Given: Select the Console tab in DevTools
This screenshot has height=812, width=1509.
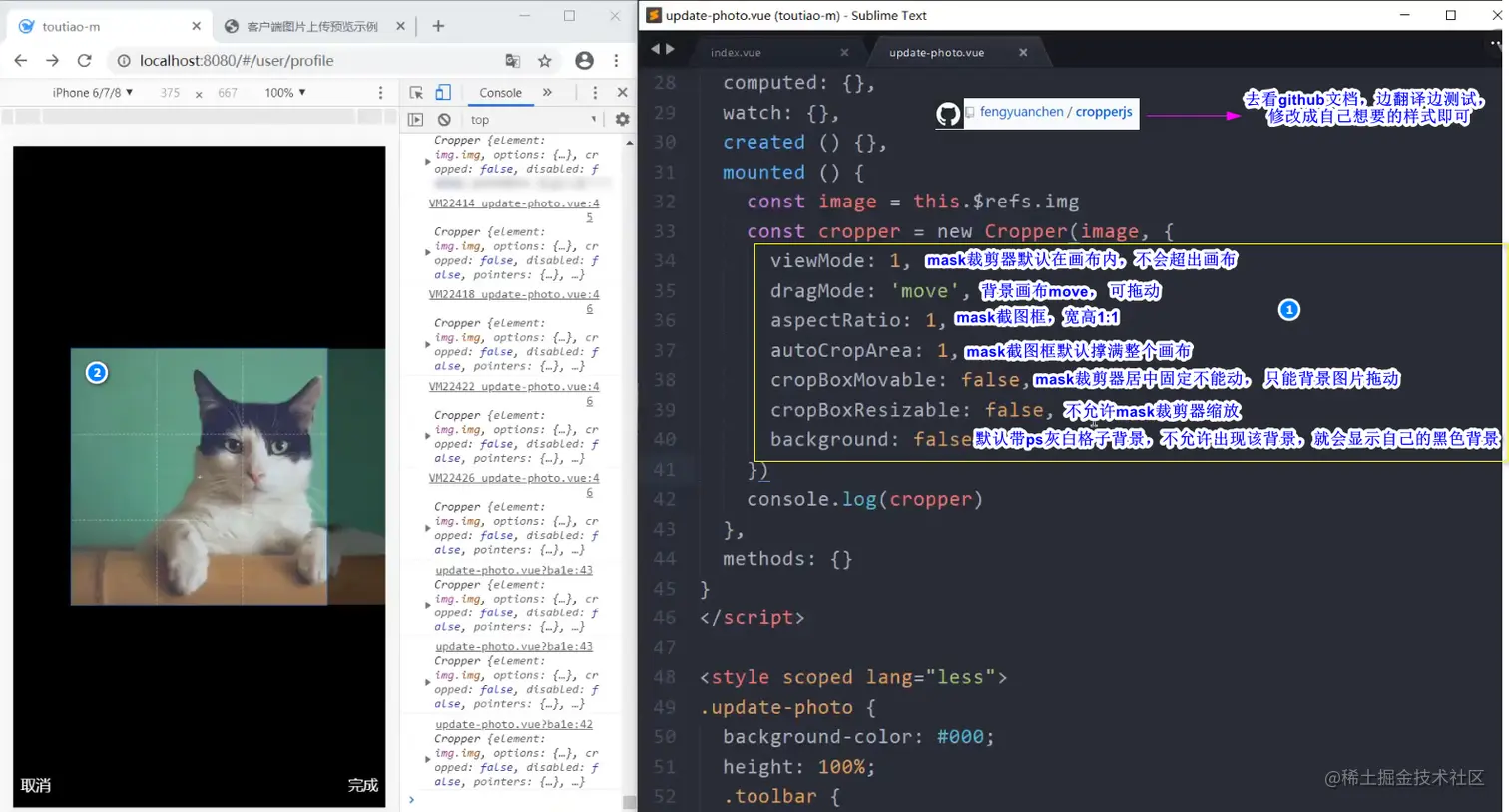Looking at the screenshot, I should pyautogui.click(x=500, y=93).
